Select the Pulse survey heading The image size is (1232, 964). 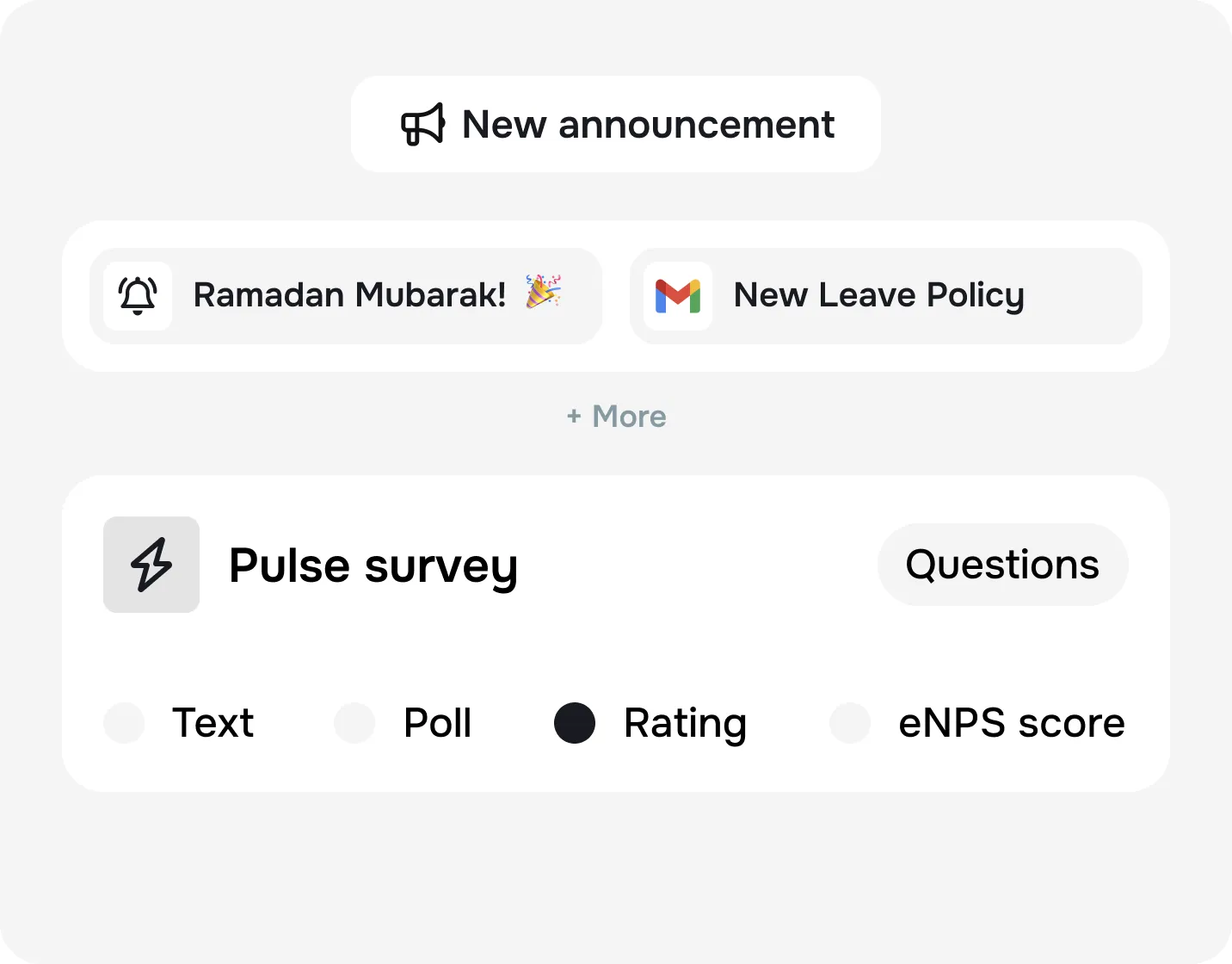[x=373, y=566]
